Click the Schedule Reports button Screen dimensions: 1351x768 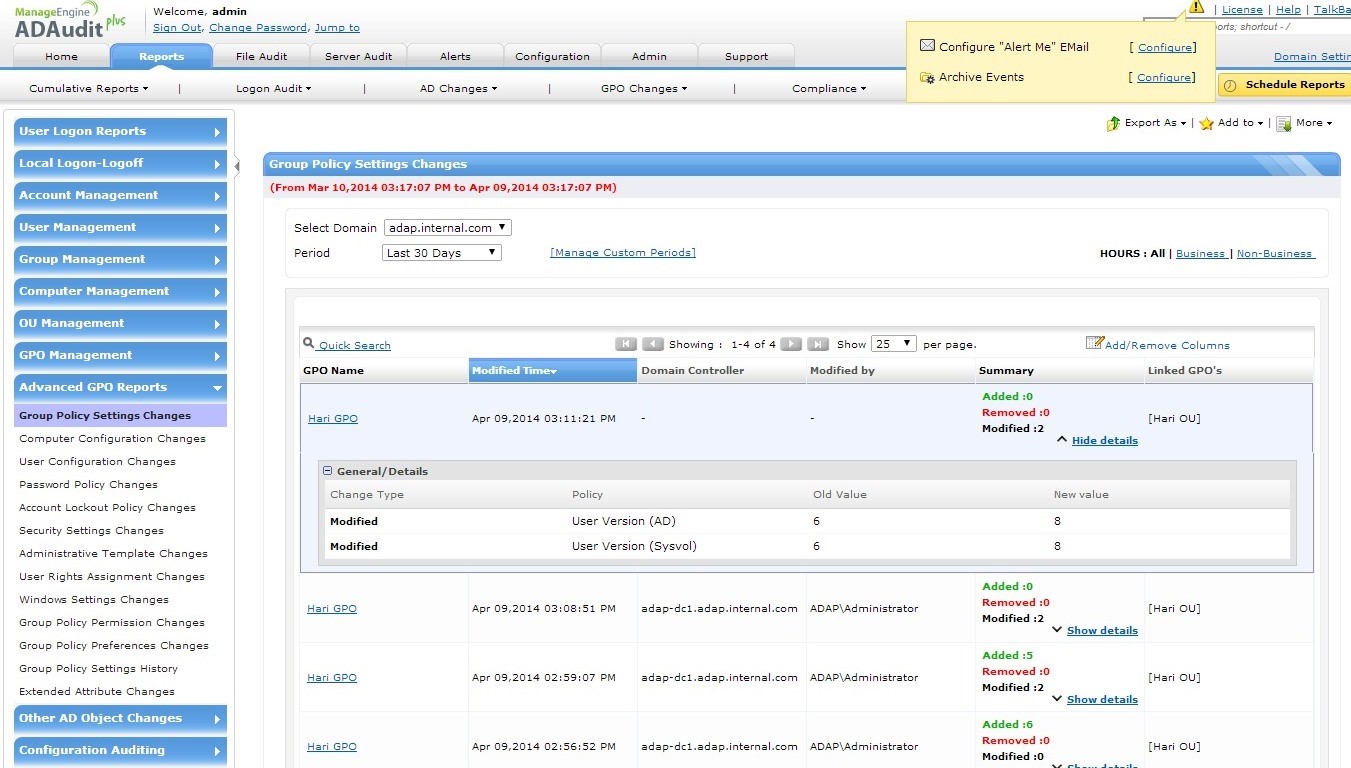[x=1284, y=85]
